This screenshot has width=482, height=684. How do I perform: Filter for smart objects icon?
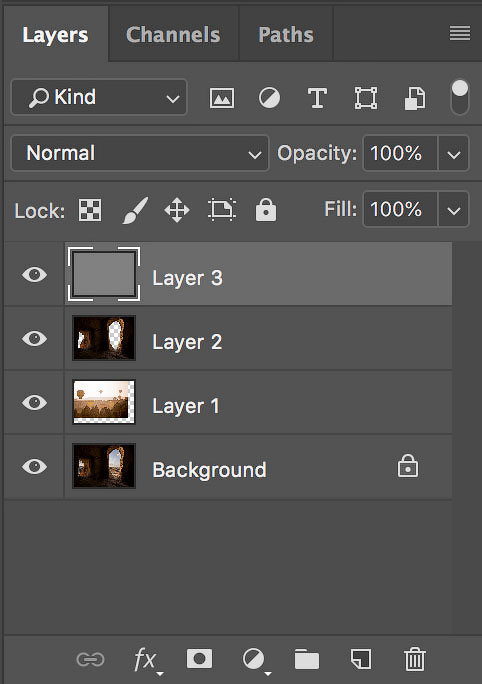pos(414,98)
